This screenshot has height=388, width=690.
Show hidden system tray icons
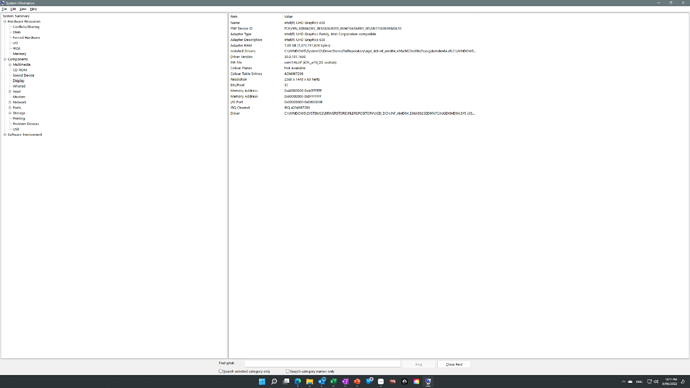click(623, 381)
